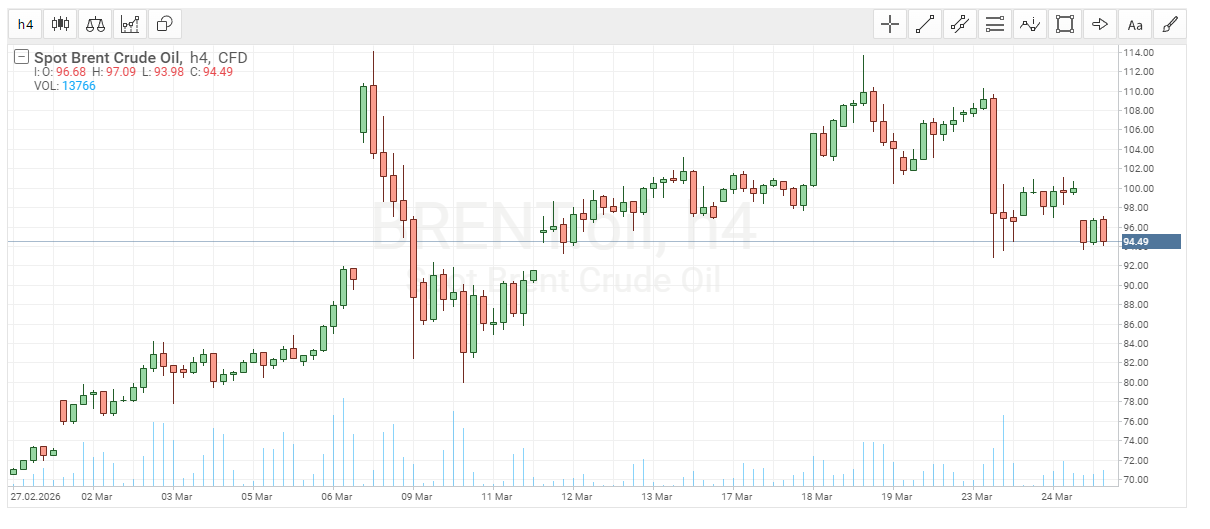This screenshot has height=529, width=1210.
Task: Open the h4 timeframe selector
Action: (25, 24)
